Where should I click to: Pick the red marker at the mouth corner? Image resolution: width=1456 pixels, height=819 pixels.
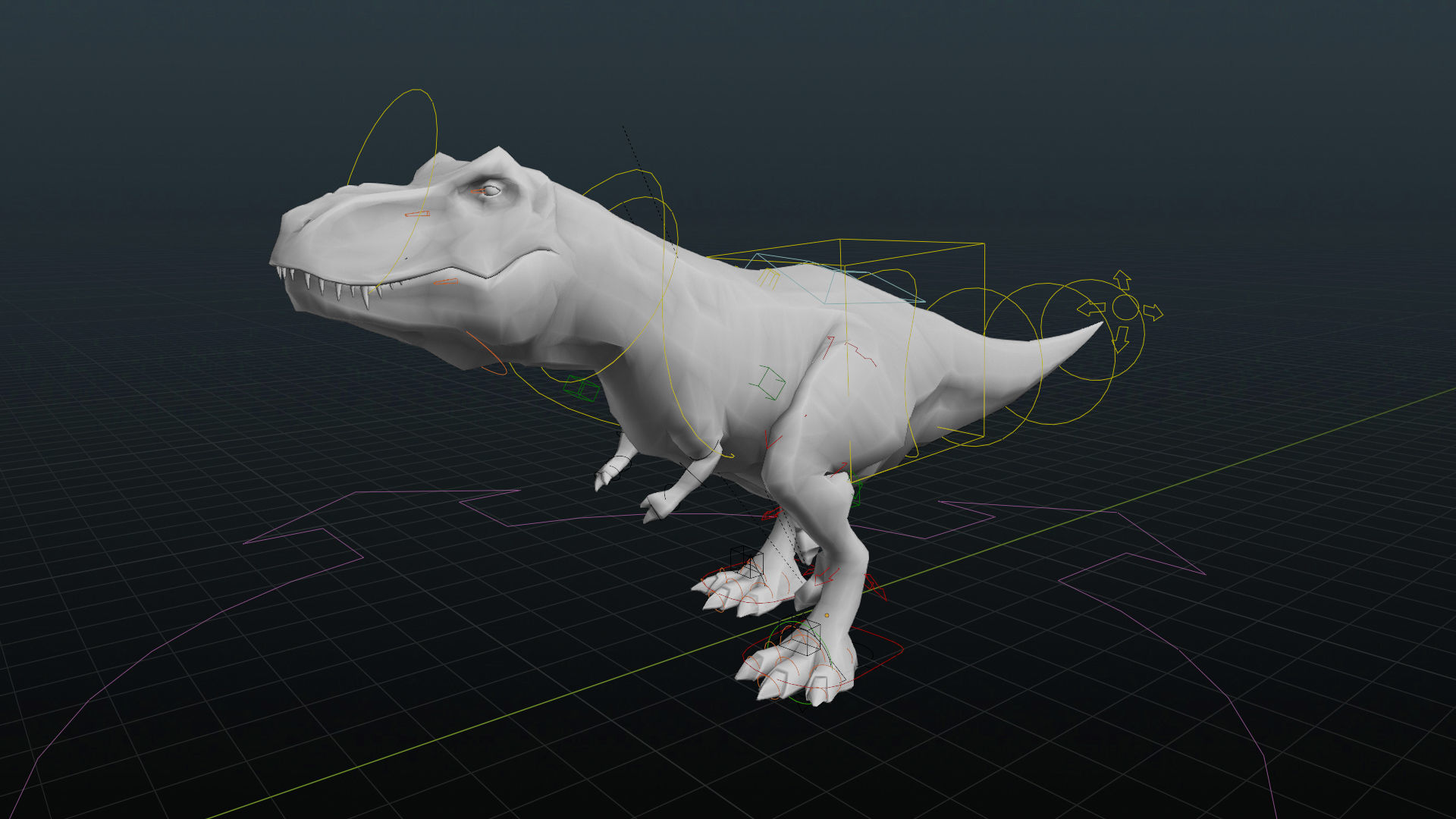445,282
